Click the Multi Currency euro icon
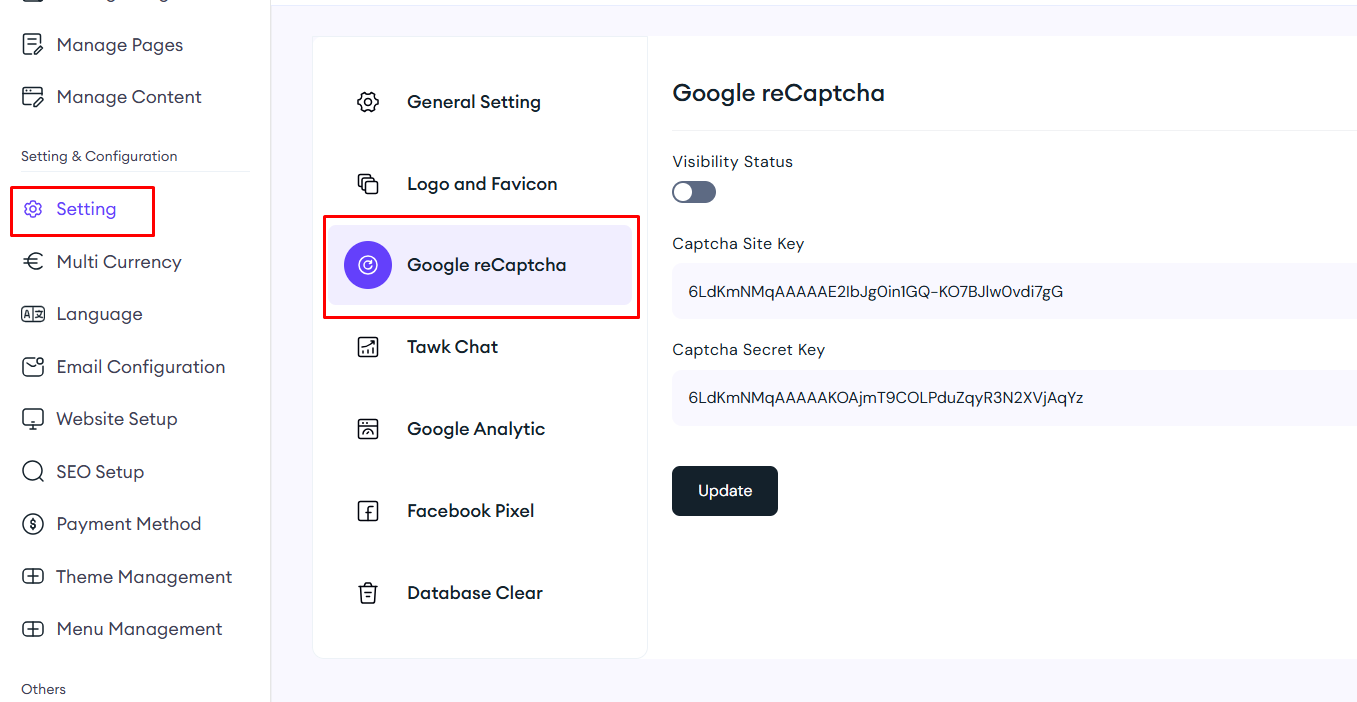This screenshot has width=1357, height=702. [33, 262]
